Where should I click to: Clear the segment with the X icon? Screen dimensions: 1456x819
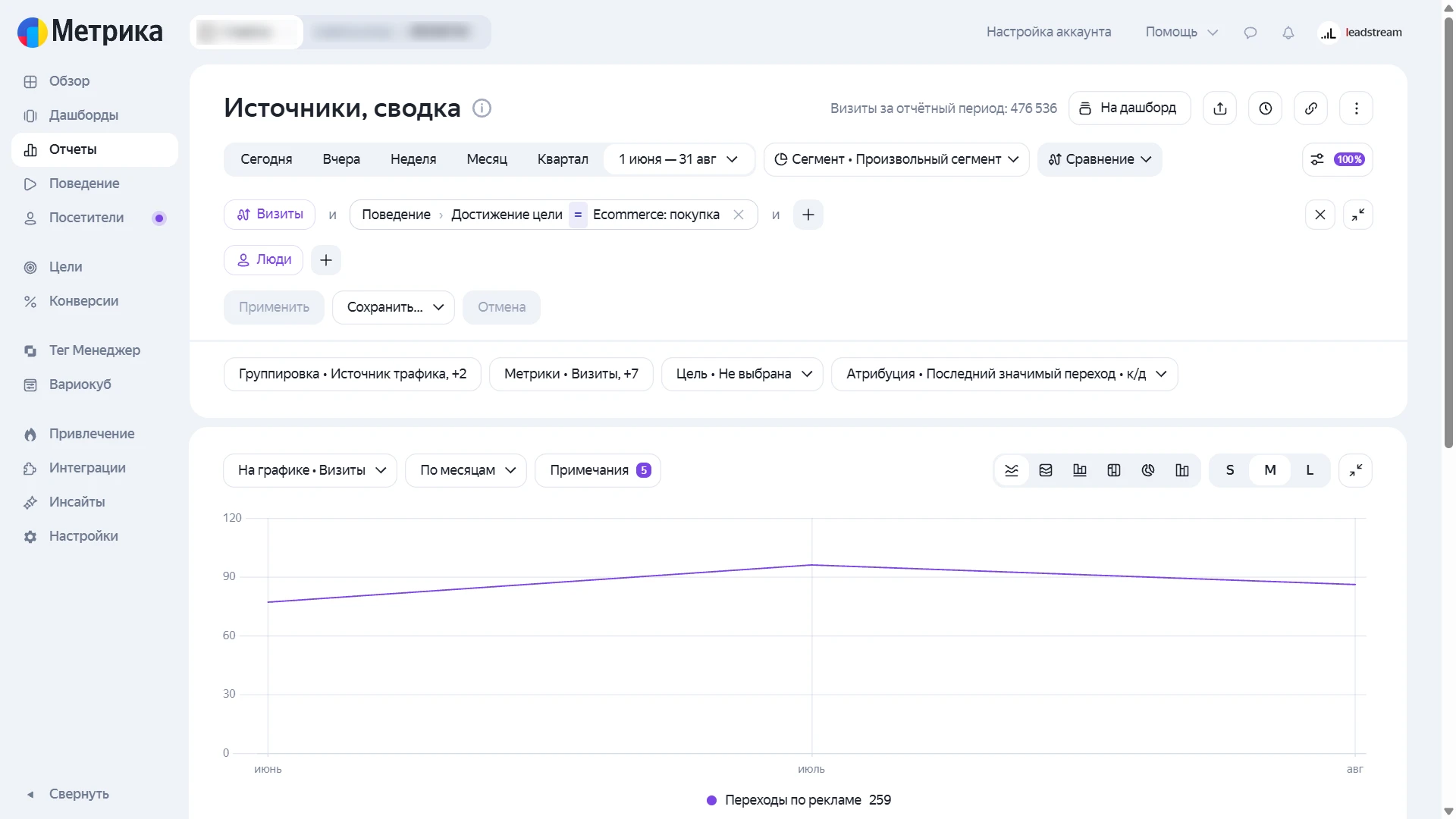click(x=1320, y=215)
